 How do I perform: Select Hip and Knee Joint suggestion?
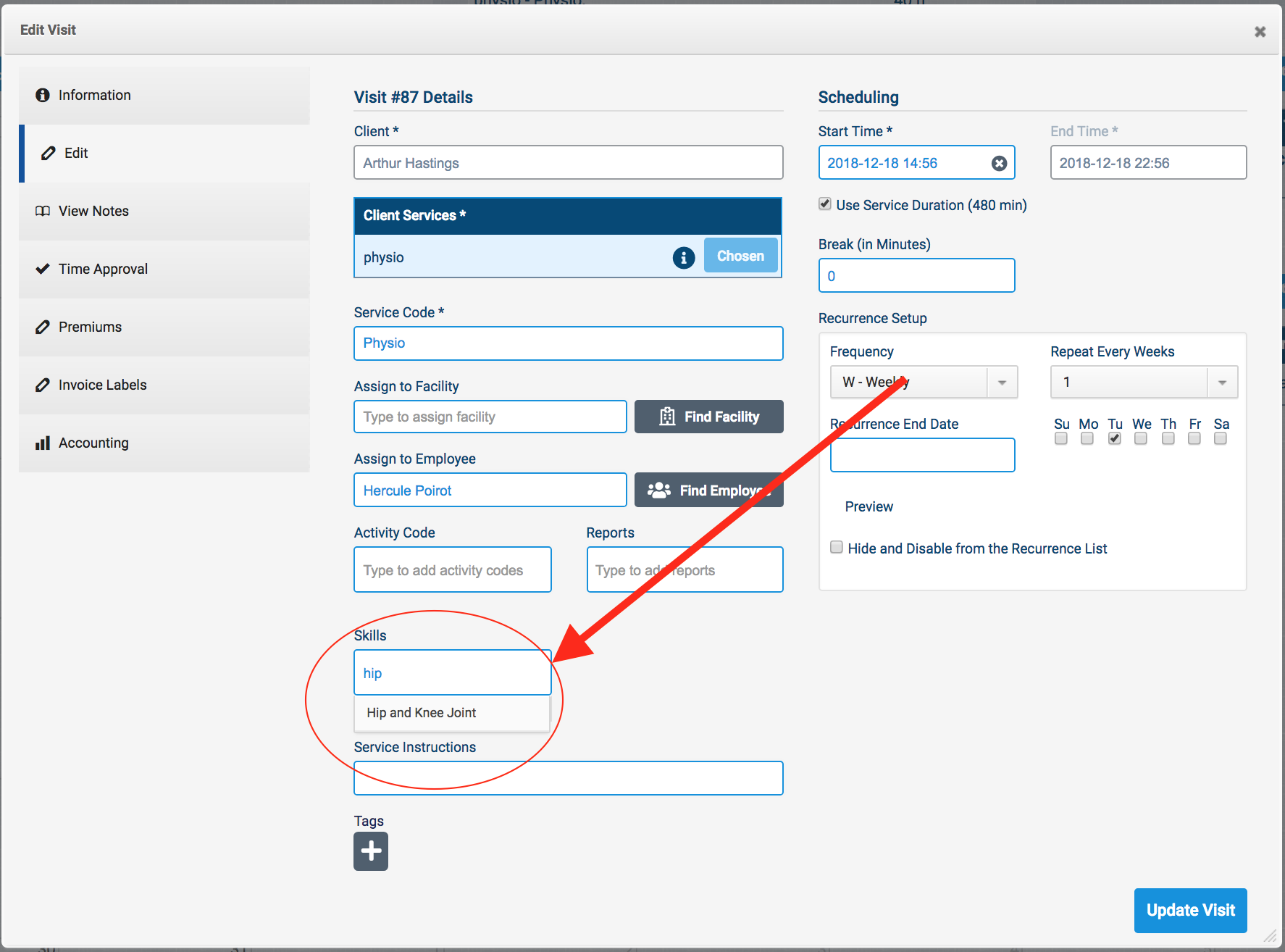click(422, 713)
